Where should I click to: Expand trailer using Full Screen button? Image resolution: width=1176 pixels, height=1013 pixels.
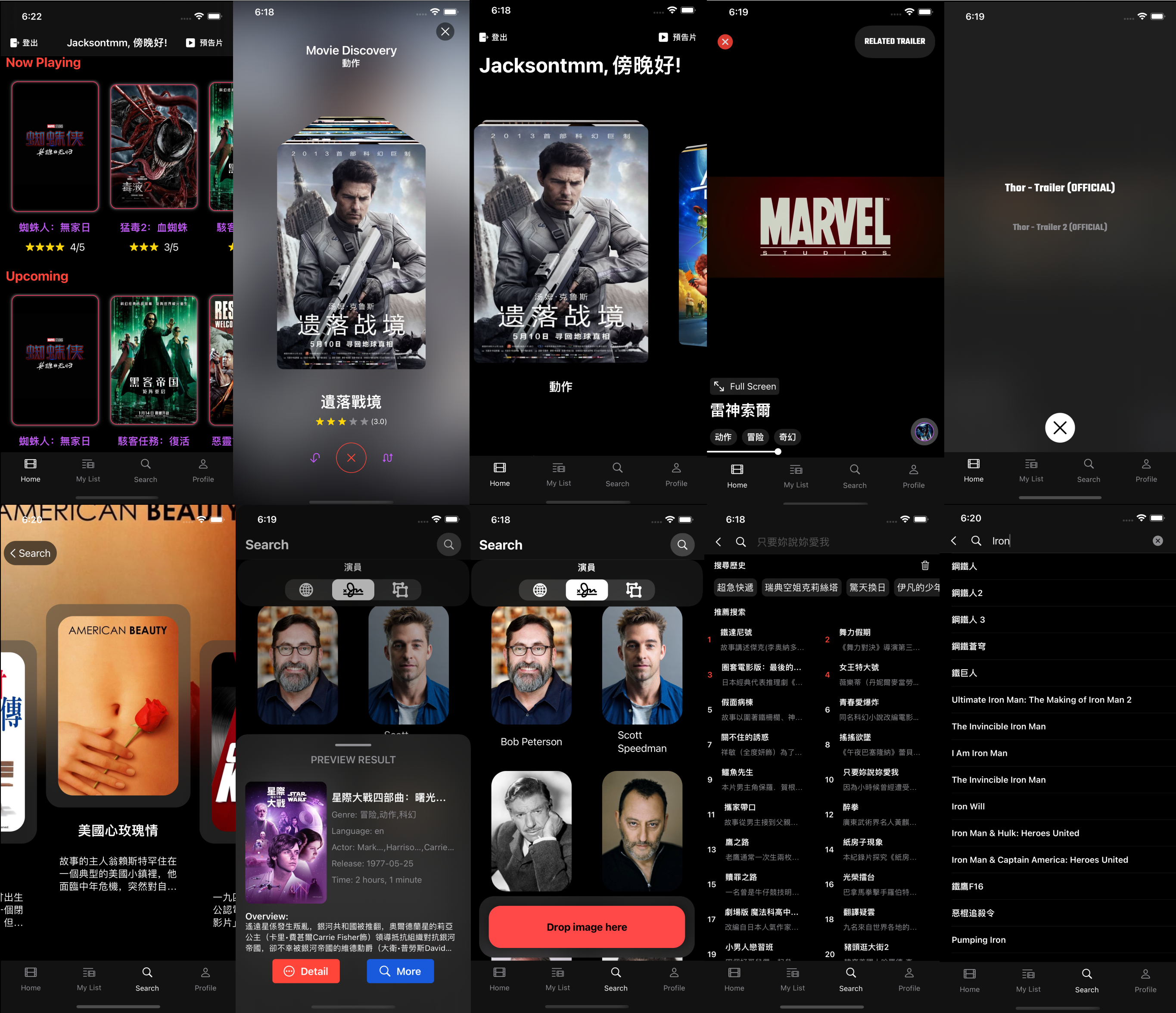click(x=745, y=386)
